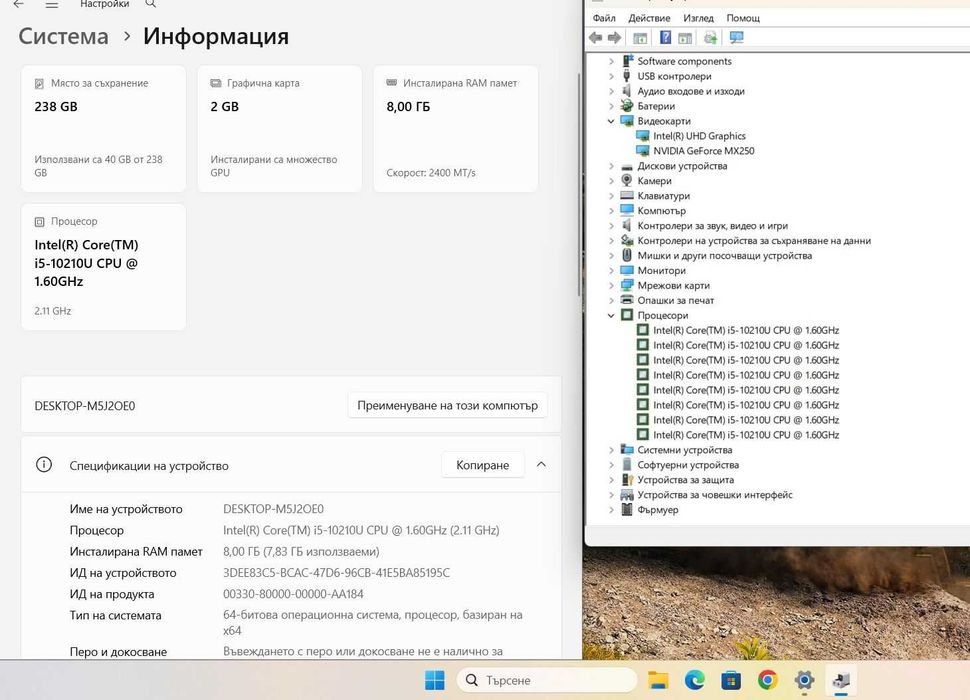Click the info icon beside Спецификации на устройство
Image resolution: width=970 pixels, height=700 pixels.
click(44, 464)
